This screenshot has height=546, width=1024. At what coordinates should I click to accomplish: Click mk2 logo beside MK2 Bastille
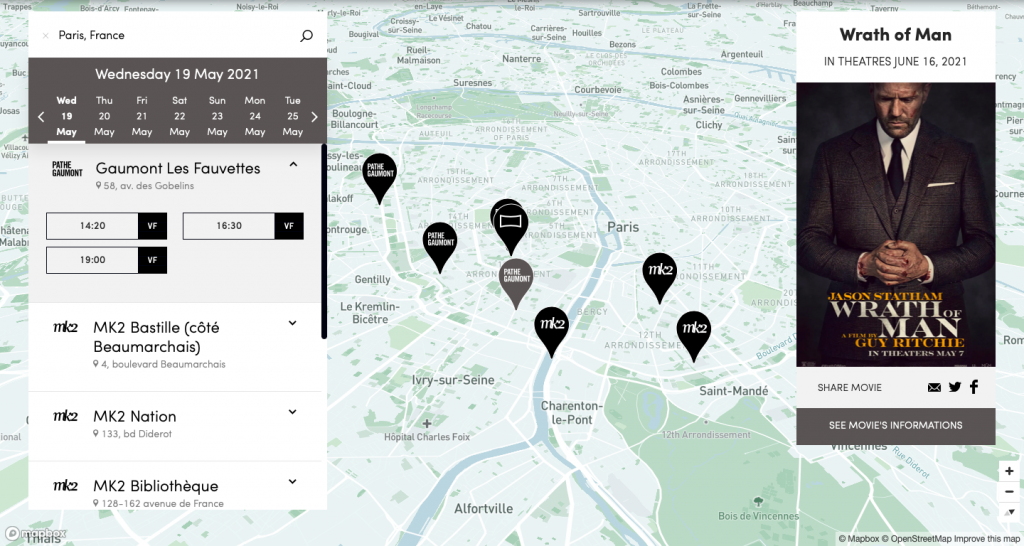coord(65,327)
